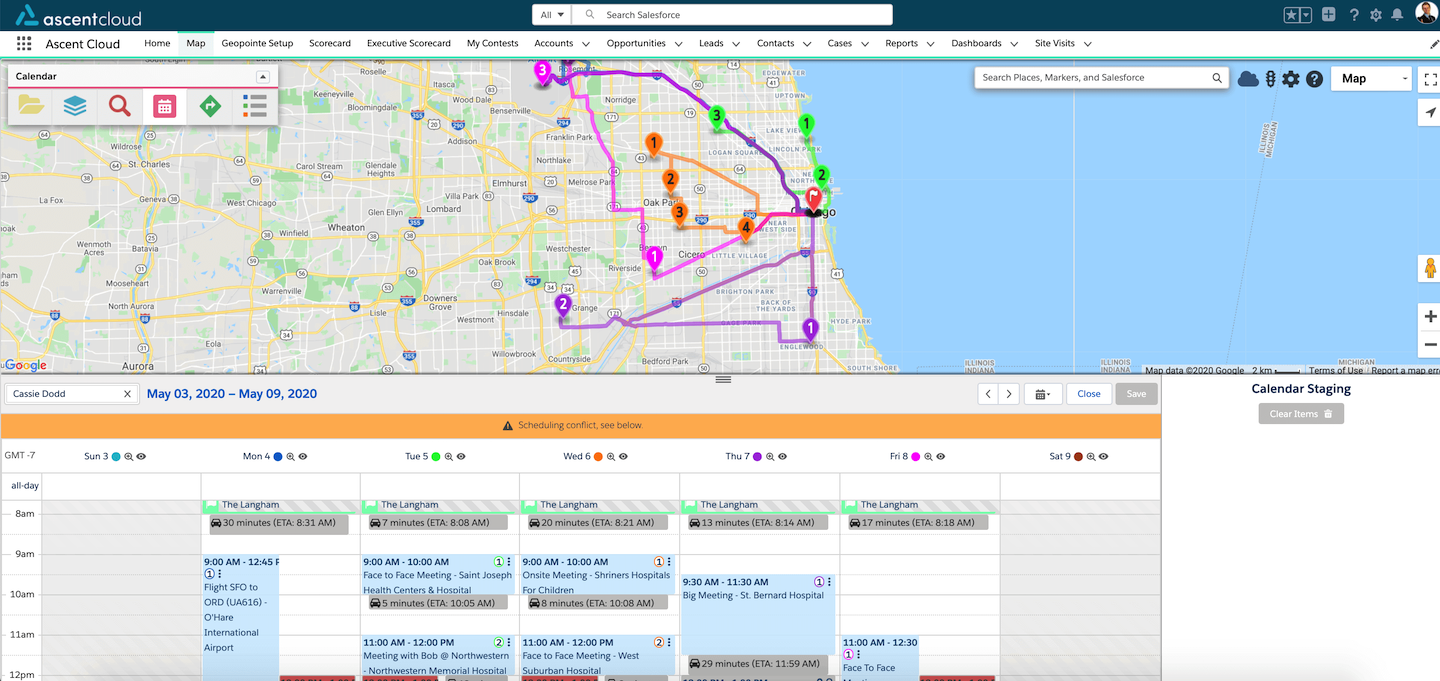Click the calendar Save button

pyautogui.click(x=1136, y=394)
